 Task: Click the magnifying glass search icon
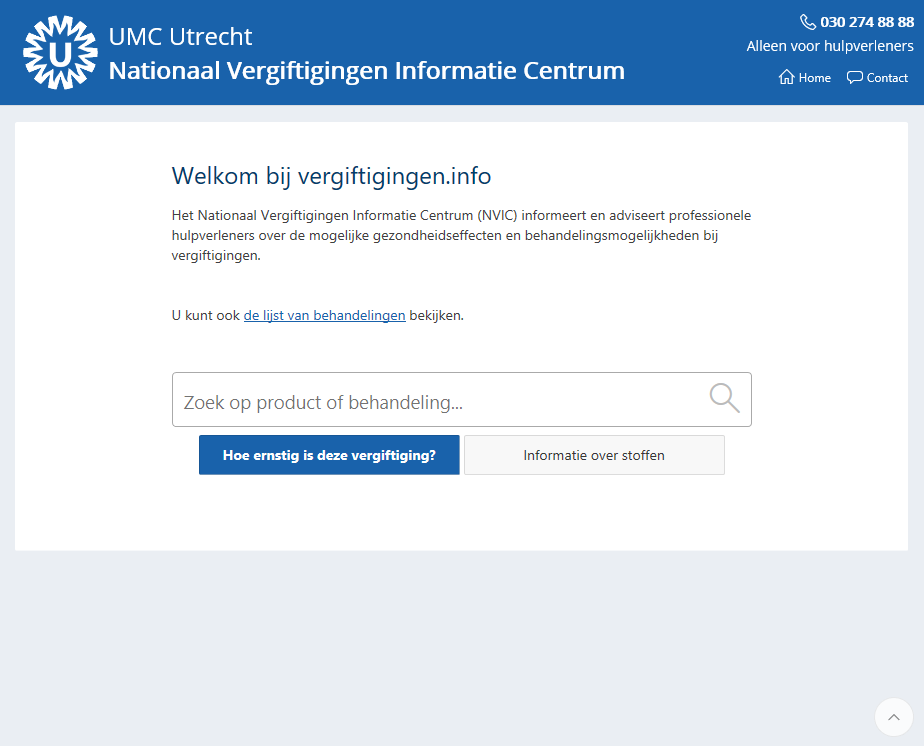[x=724, y=398]
